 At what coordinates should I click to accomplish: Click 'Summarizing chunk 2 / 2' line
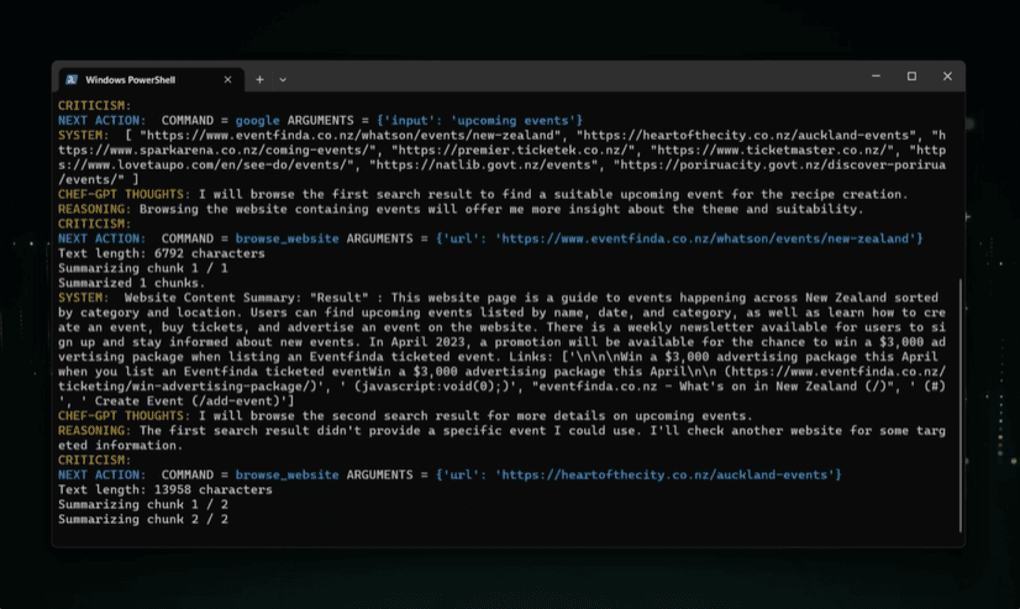click(x=143, y=520)
